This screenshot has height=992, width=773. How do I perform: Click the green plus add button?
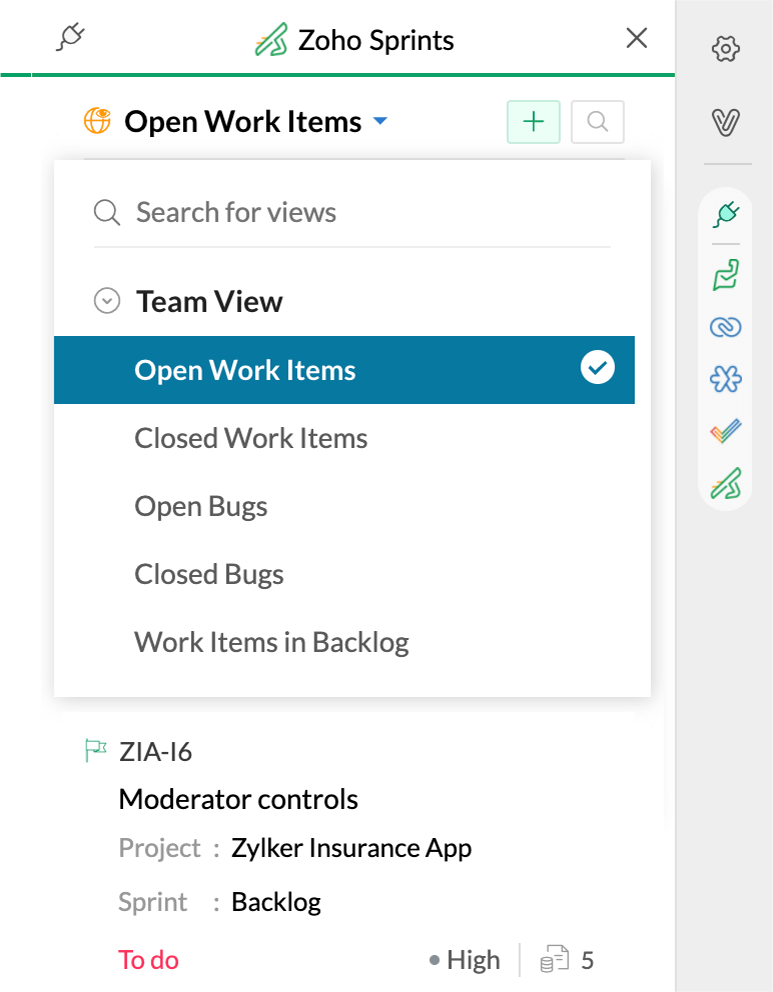[533, 122]
